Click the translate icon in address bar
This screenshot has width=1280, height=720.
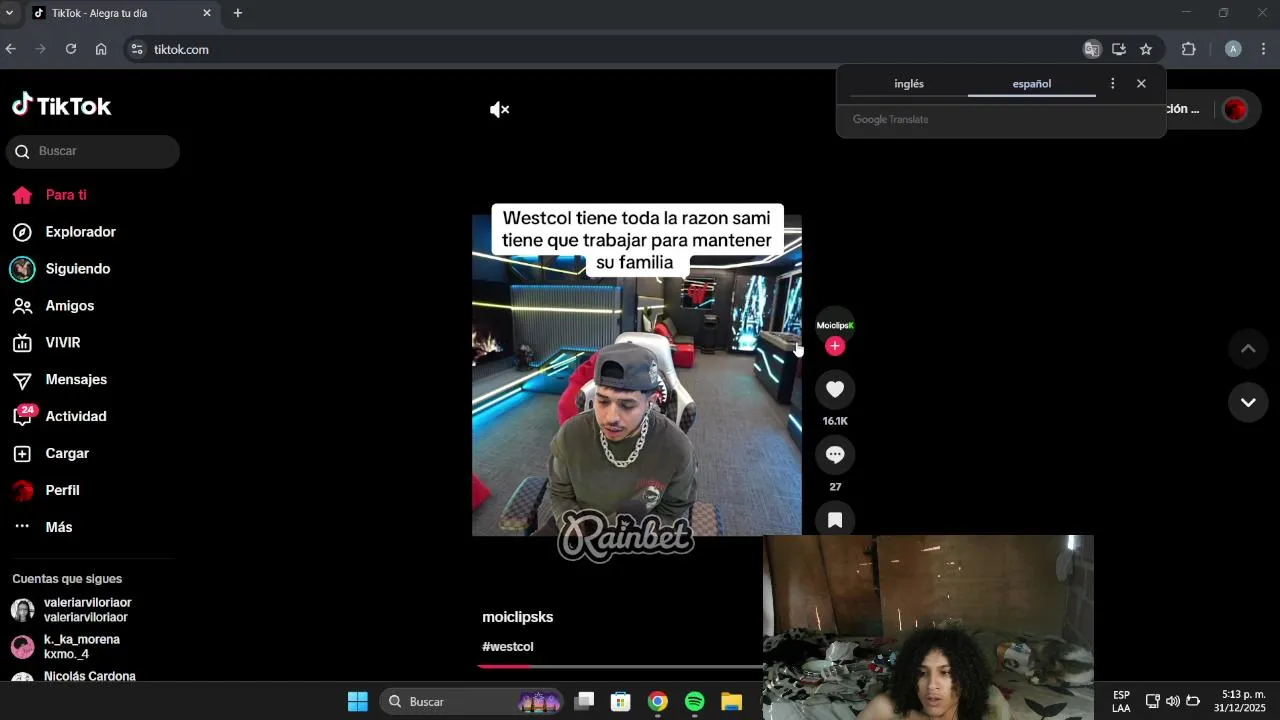point(1092,49)
